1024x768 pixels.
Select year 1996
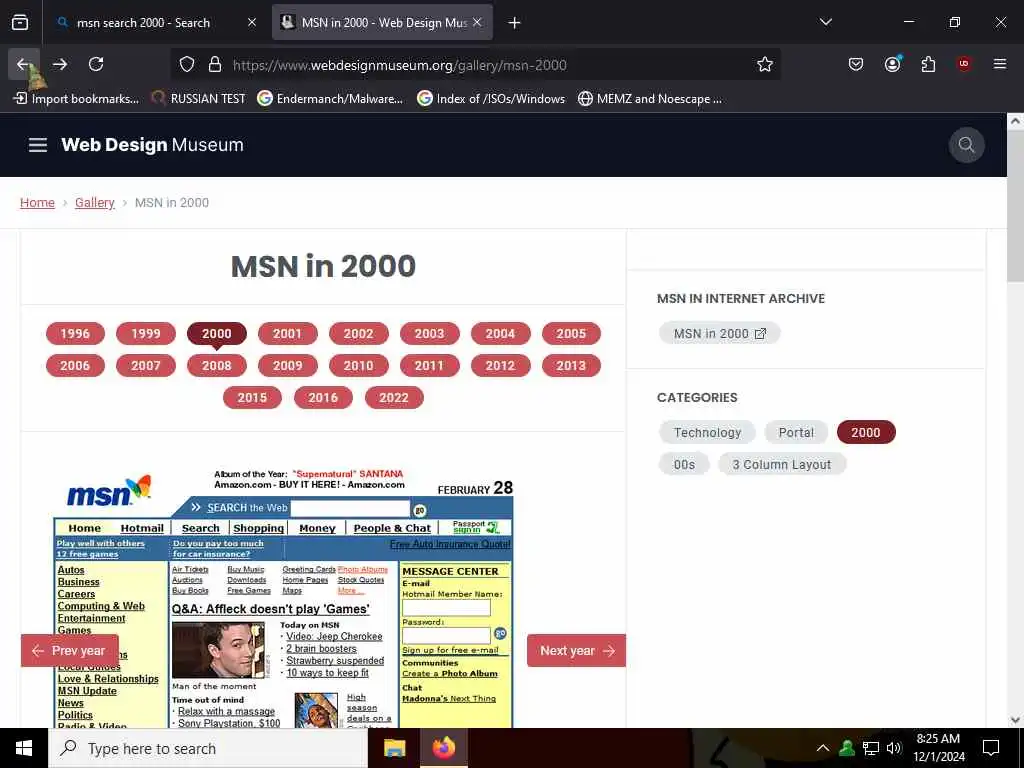(75, 334)
